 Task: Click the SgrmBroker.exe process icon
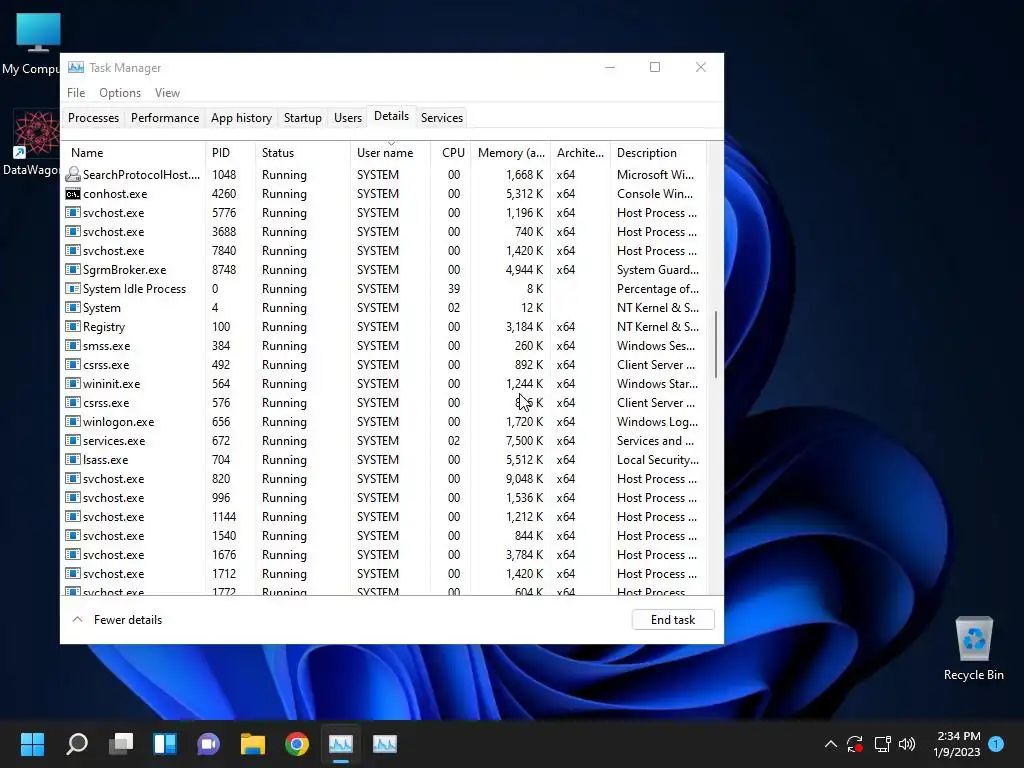73,270
